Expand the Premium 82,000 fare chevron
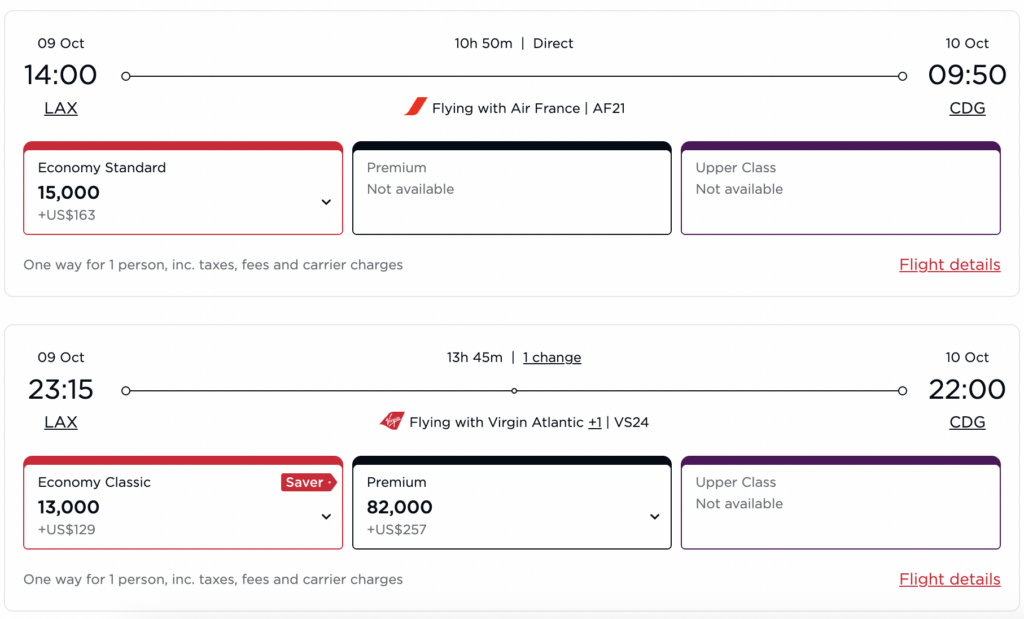Image resolution: width=1024 pixels, height=619 pixels. [655, 516]
